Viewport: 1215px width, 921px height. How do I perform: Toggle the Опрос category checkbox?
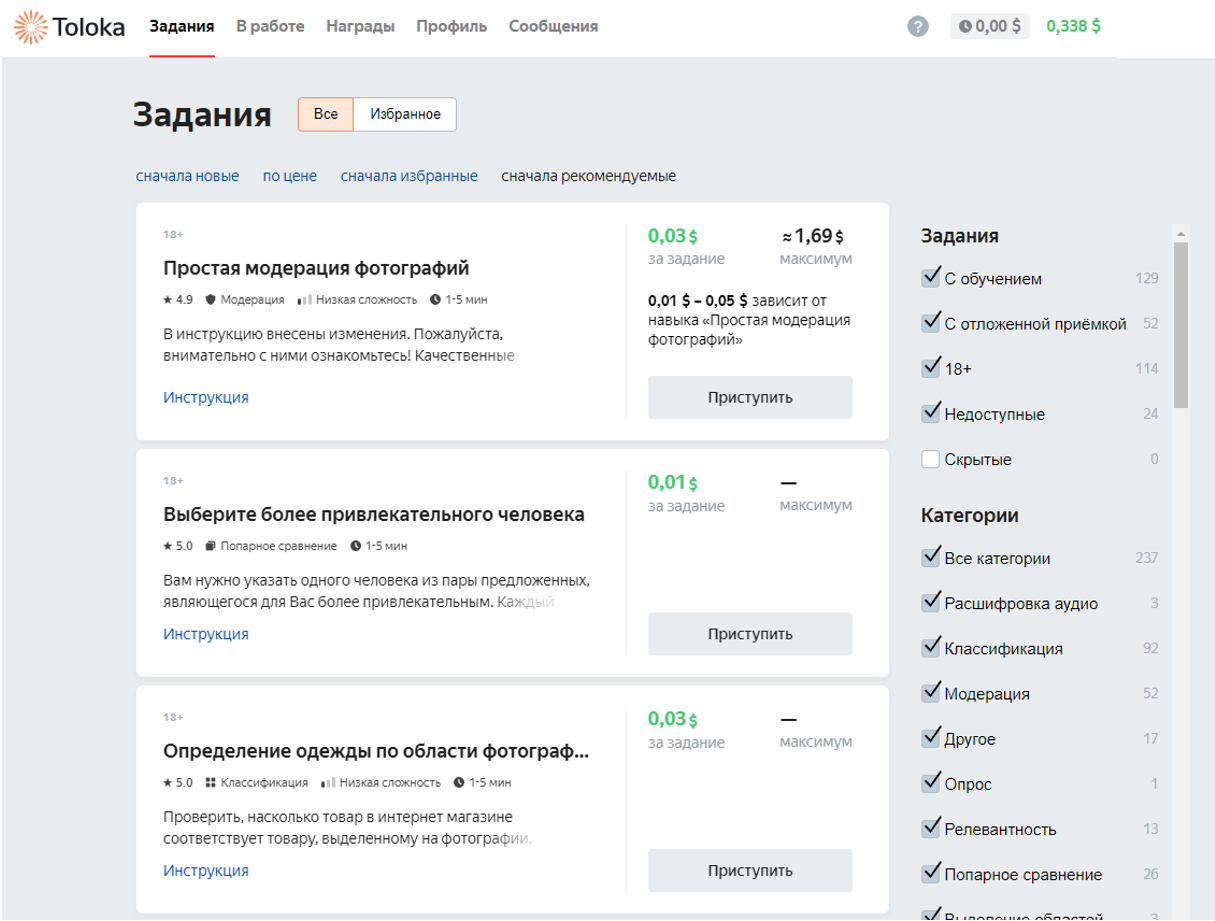coord(930,783)
